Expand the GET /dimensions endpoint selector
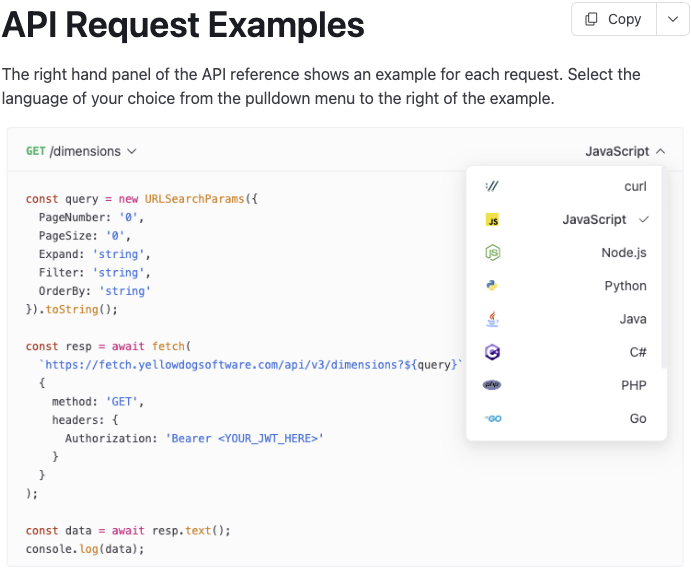This screenshot has width=691, height=570. point(82,151)
